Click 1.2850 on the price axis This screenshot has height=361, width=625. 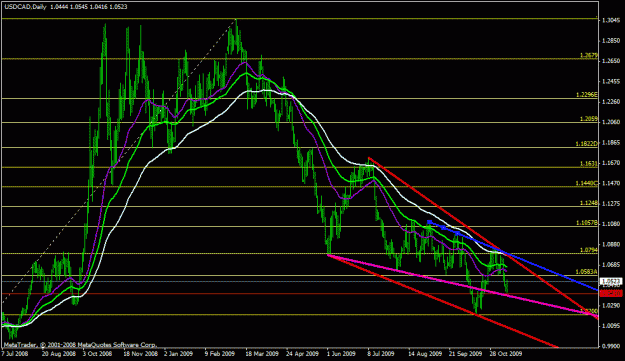(611, 40)
